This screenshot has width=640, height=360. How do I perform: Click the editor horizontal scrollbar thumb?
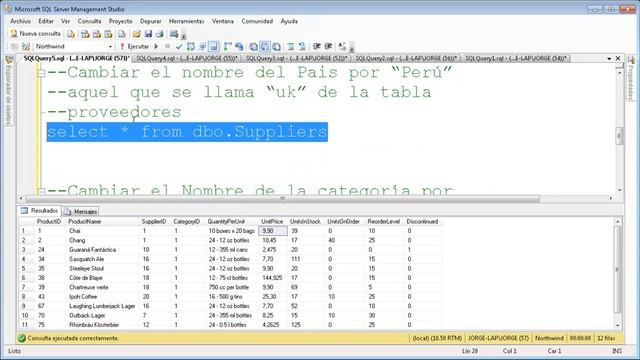[282, 199]
